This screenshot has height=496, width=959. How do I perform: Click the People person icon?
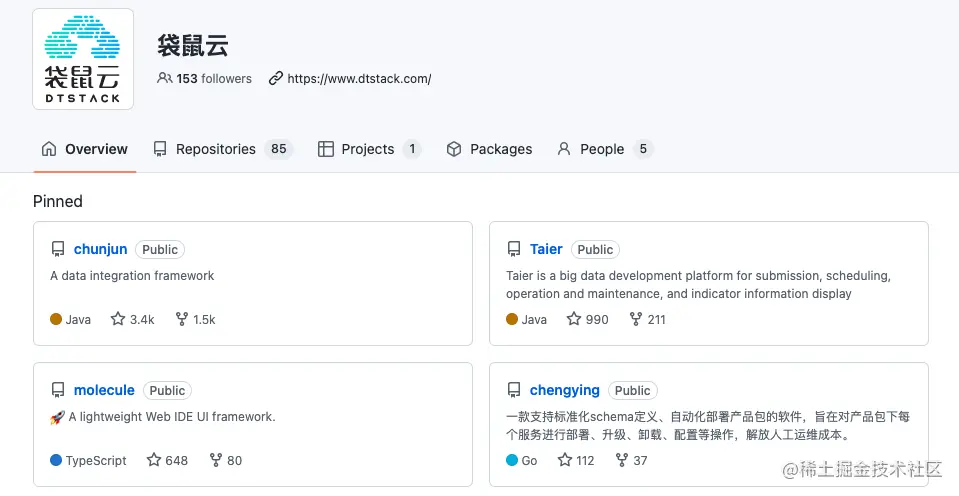click(x=564, y=149)
